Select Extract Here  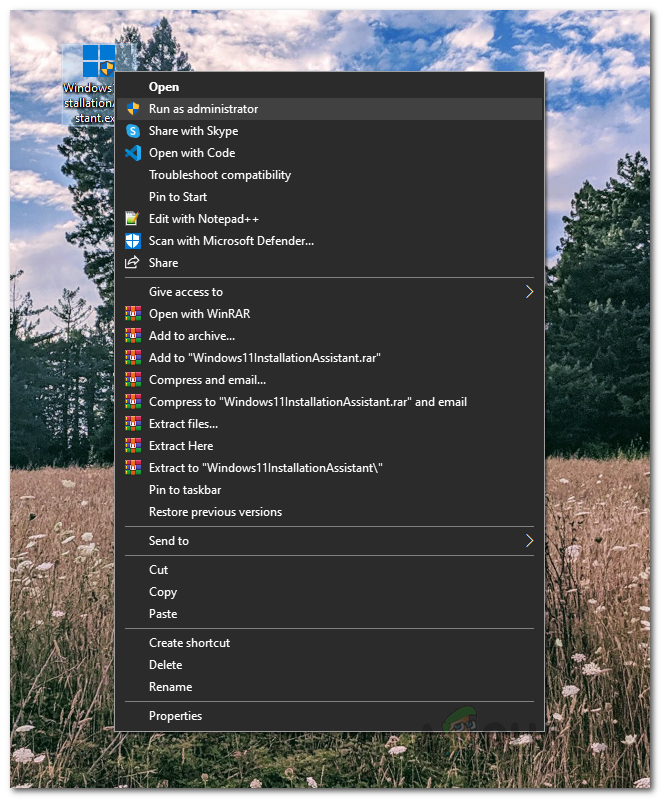tap(329, 446)
